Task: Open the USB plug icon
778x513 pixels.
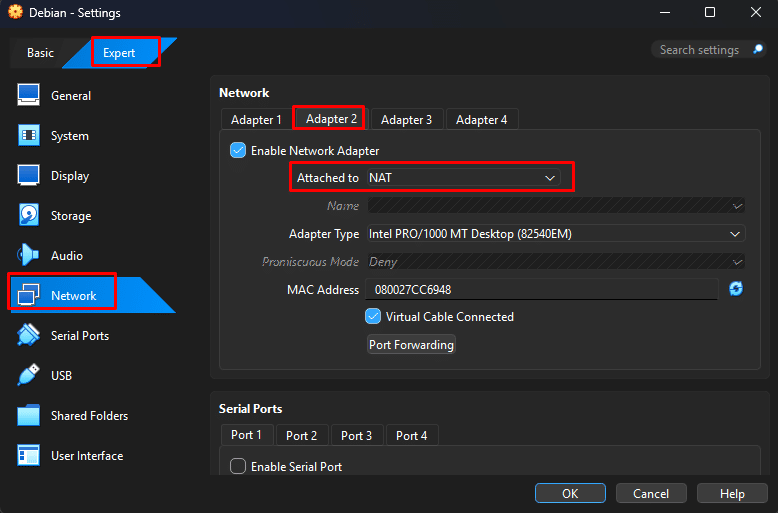Action: [28, 375]
